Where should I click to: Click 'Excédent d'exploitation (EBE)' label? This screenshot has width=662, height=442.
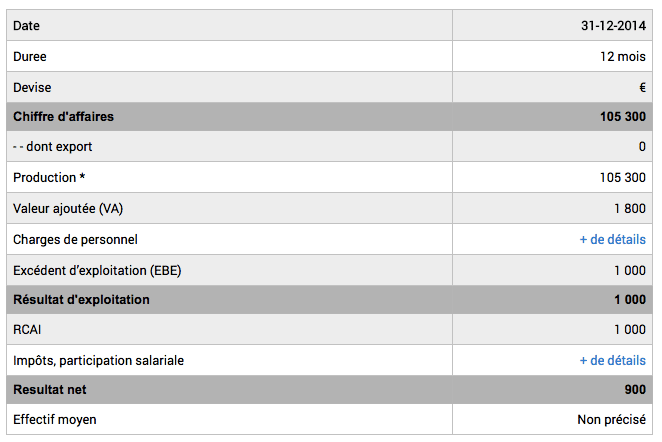coord(97,270)
